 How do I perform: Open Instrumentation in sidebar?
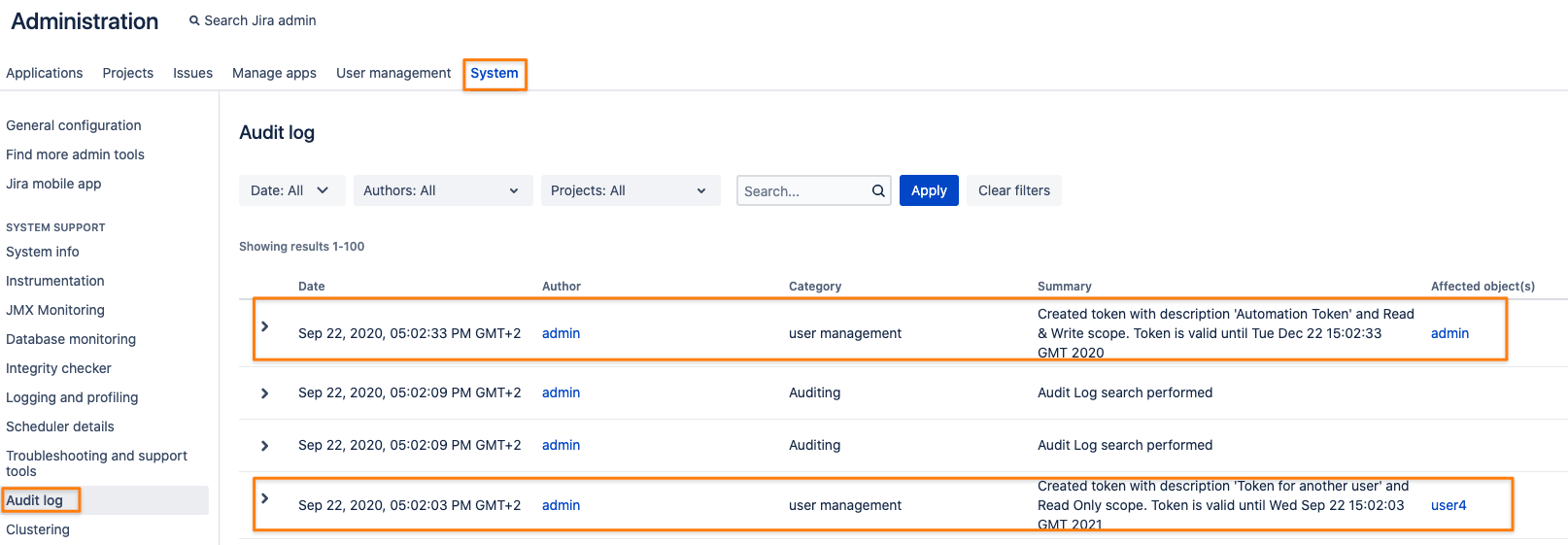(x=55, y=281)
